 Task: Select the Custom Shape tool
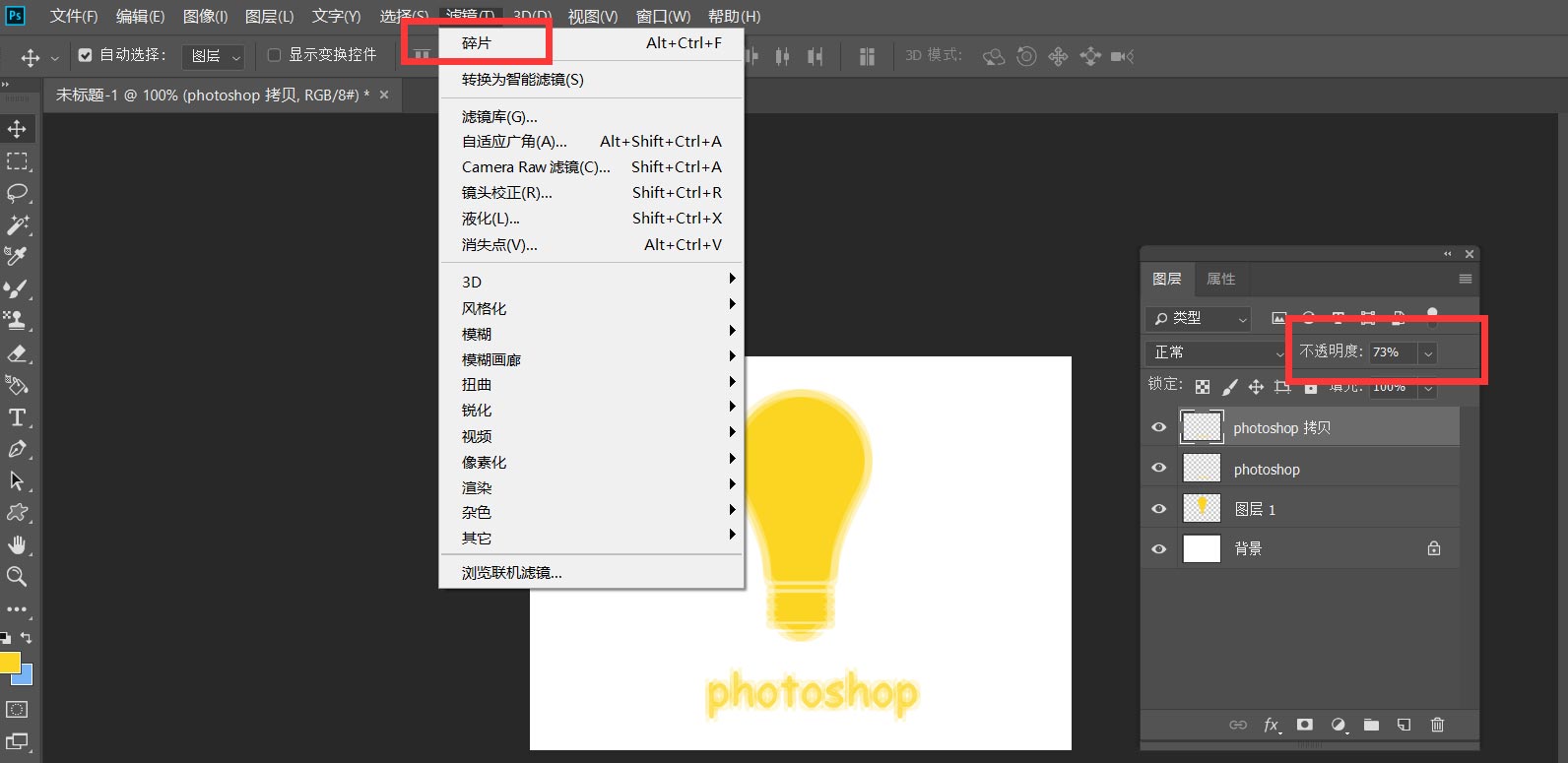point(17,512)
